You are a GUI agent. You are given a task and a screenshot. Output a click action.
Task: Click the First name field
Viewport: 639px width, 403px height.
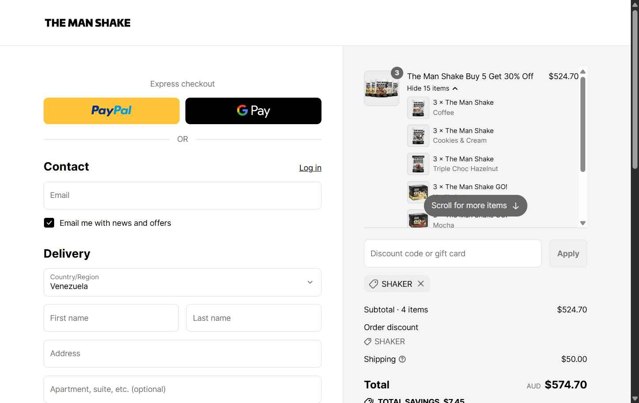click(x=111, y=318)
